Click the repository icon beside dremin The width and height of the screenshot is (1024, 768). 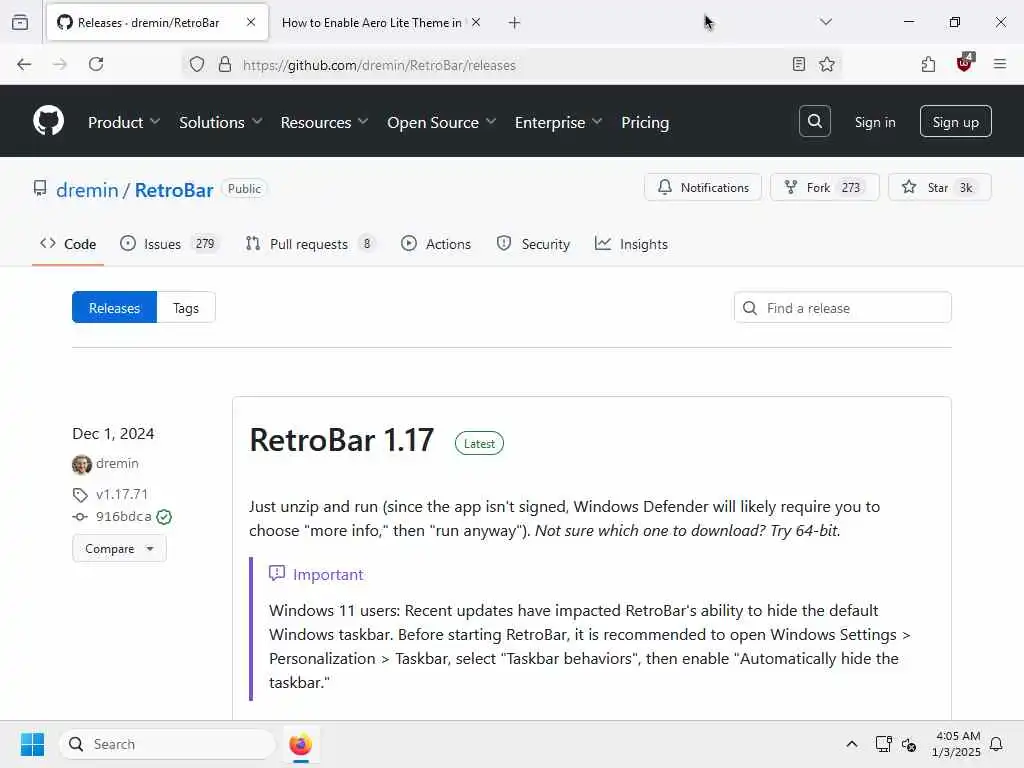(40, 189)
